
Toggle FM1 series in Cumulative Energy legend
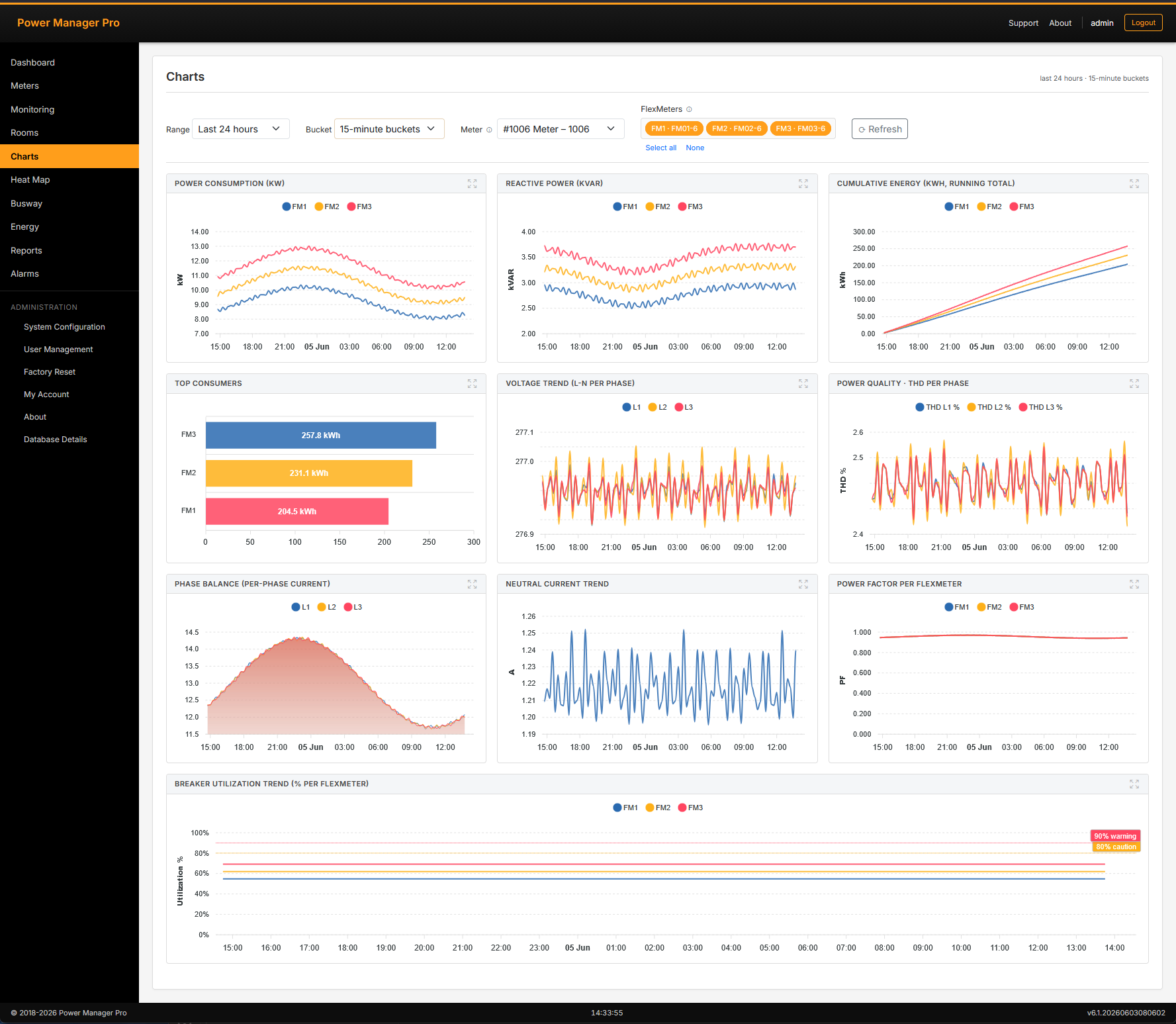pos(957,207)
